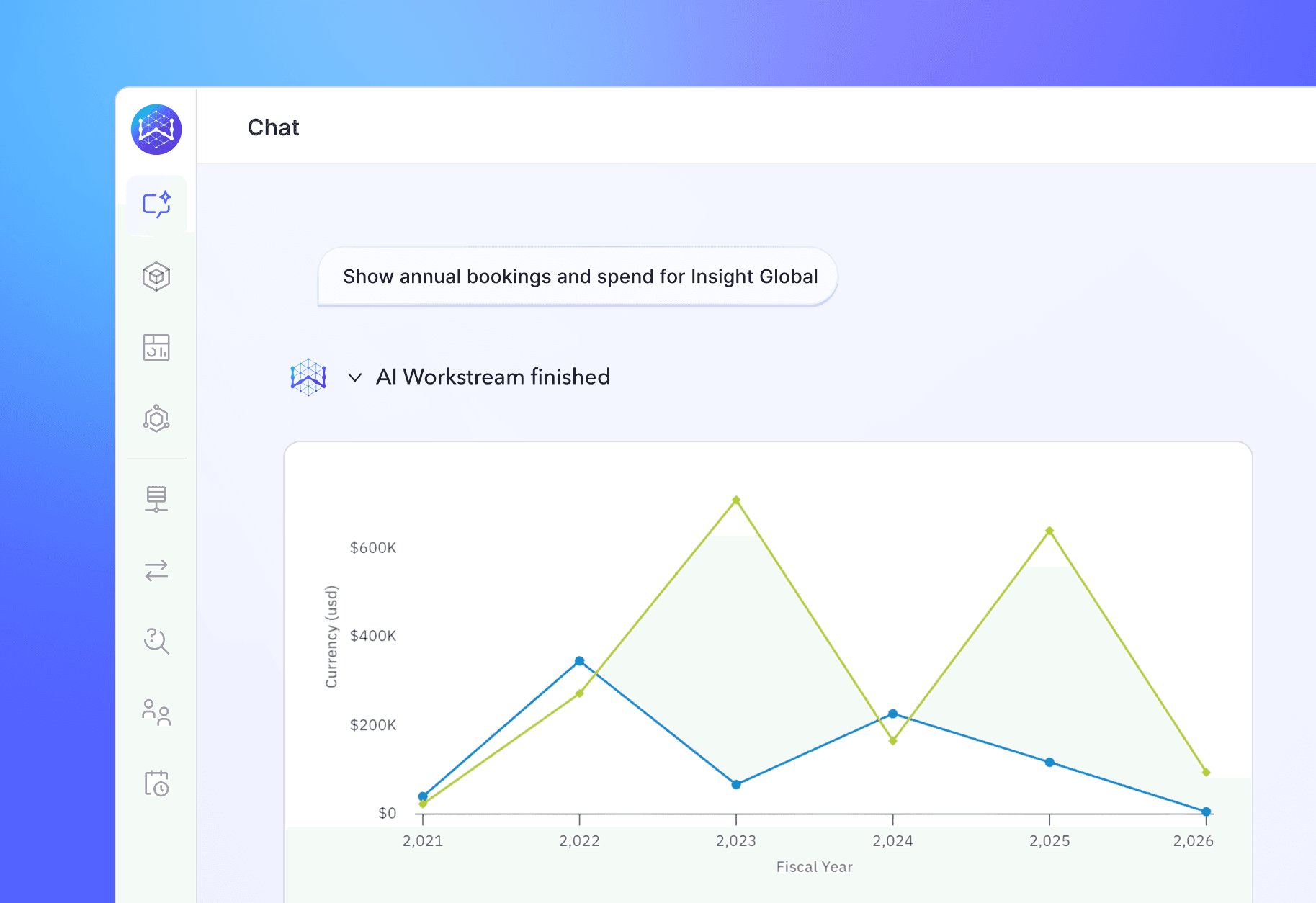Collapse the AI Workstream finished chevron
1316x903 pixels.
click(354, 377)
